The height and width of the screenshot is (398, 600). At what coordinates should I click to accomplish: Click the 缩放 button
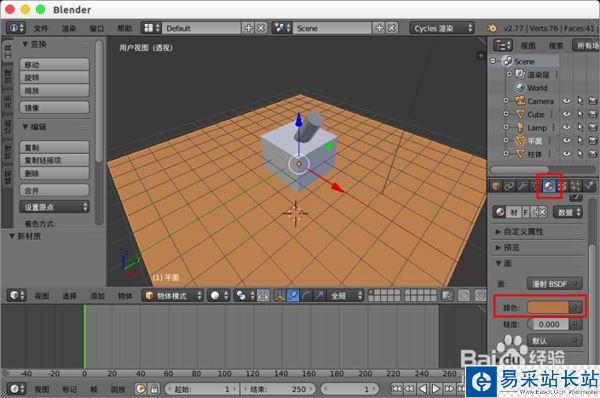[x=54, y=91]
